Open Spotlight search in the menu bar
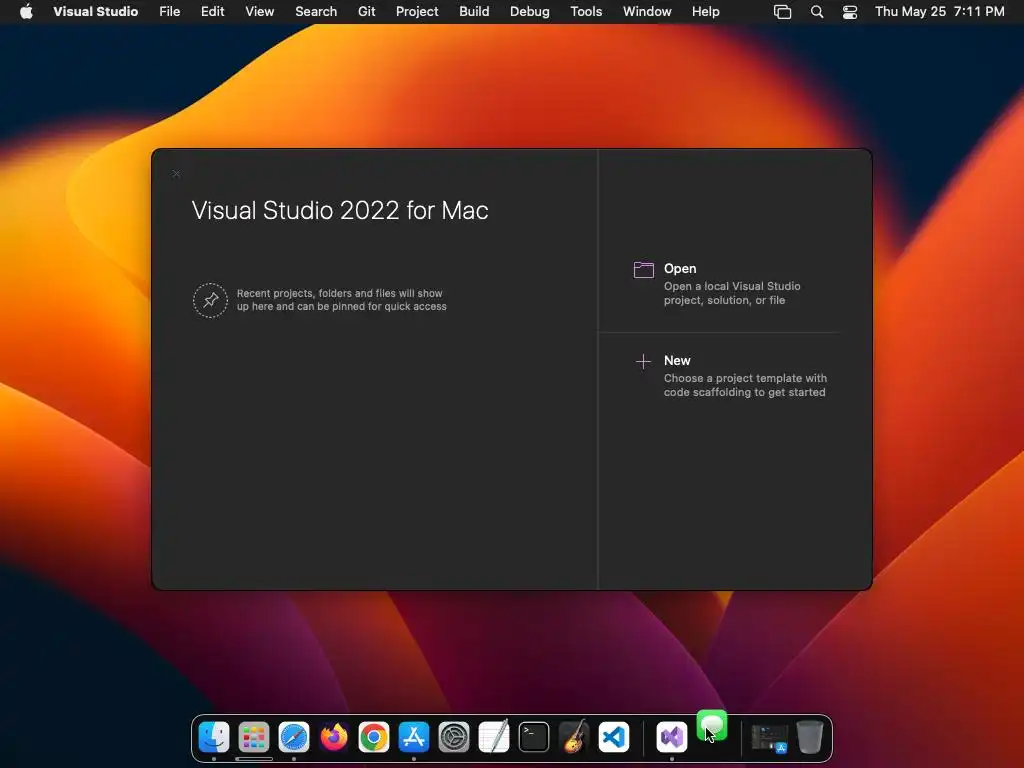The width and height of the screenshot is (1024, 768). tap(816, 11)
